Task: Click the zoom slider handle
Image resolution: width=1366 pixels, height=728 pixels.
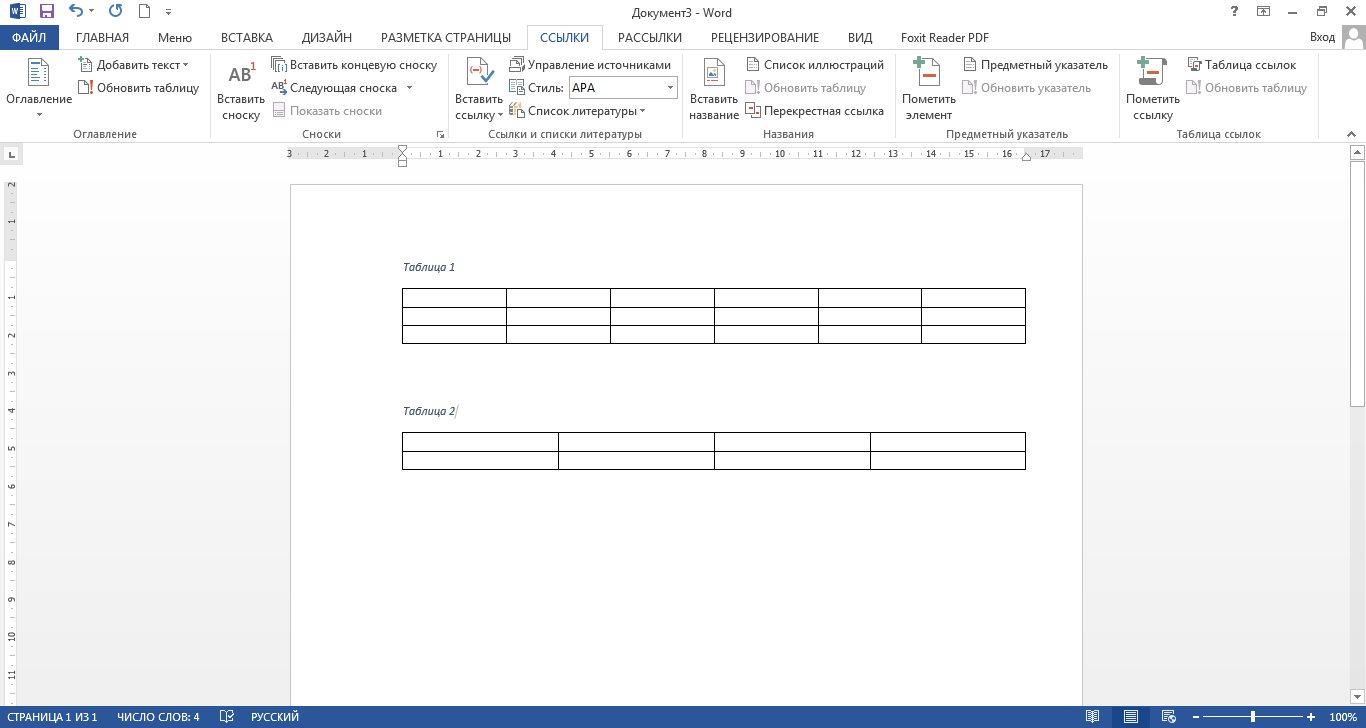Action: [1253, 717]
